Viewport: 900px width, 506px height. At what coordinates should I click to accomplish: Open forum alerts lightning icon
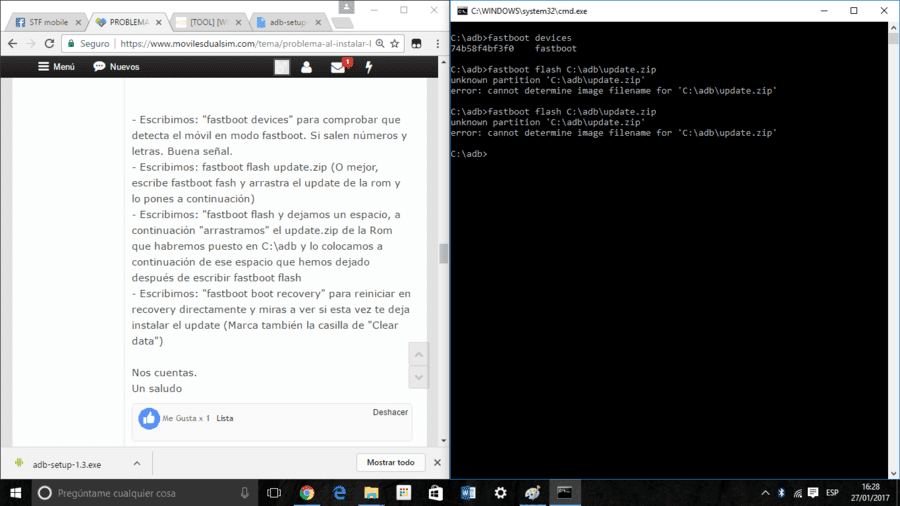point(369,67)
